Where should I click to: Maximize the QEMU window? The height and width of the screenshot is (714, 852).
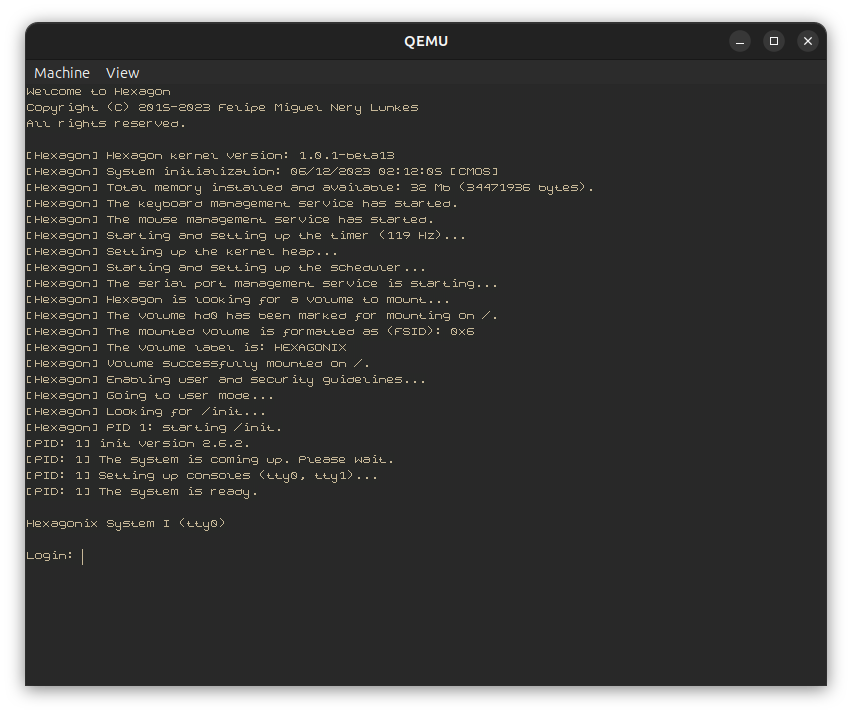pyautogui.click(x=774, y=41)
